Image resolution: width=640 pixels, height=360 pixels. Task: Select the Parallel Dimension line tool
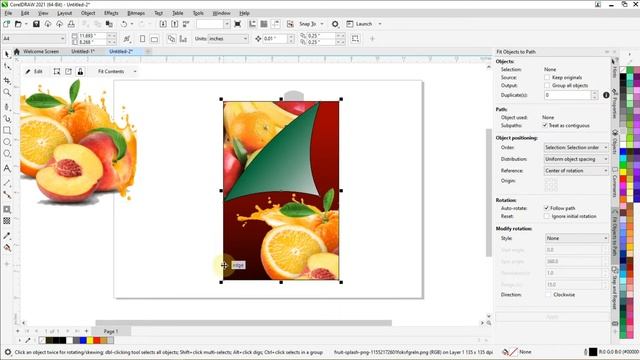7,182
